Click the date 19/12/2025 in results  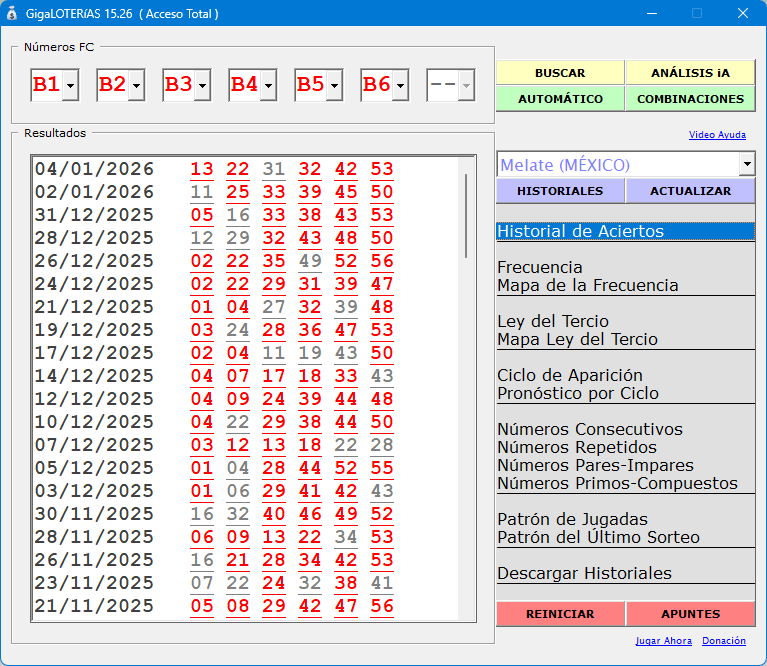[x=94, y=330]
